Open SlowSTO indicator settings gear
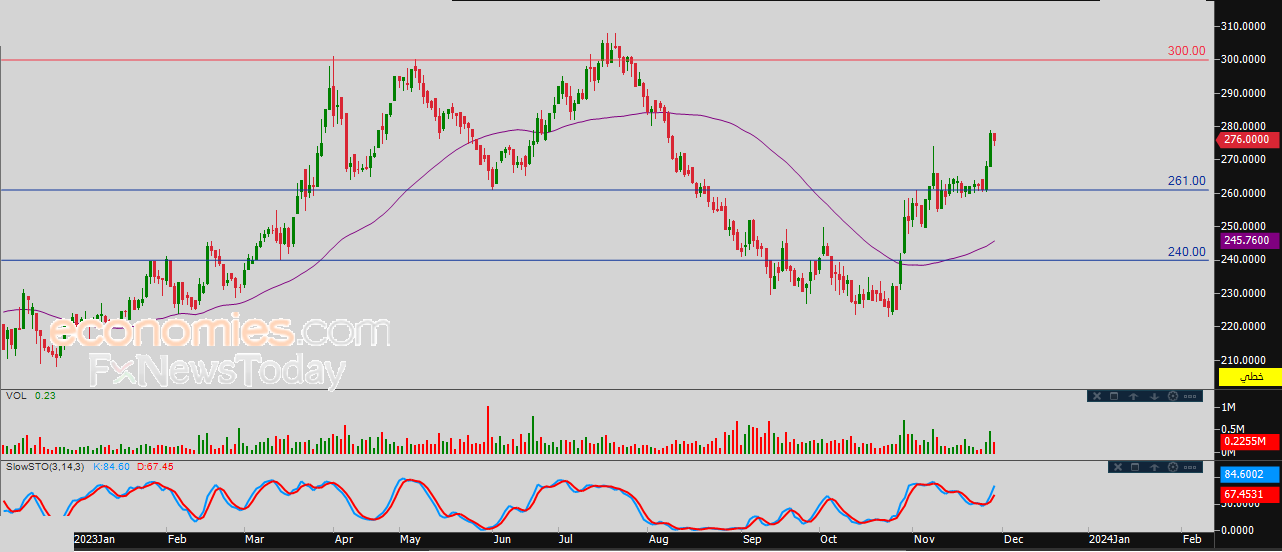This screenshot has height=552, width=1282. click(1173, 467)
